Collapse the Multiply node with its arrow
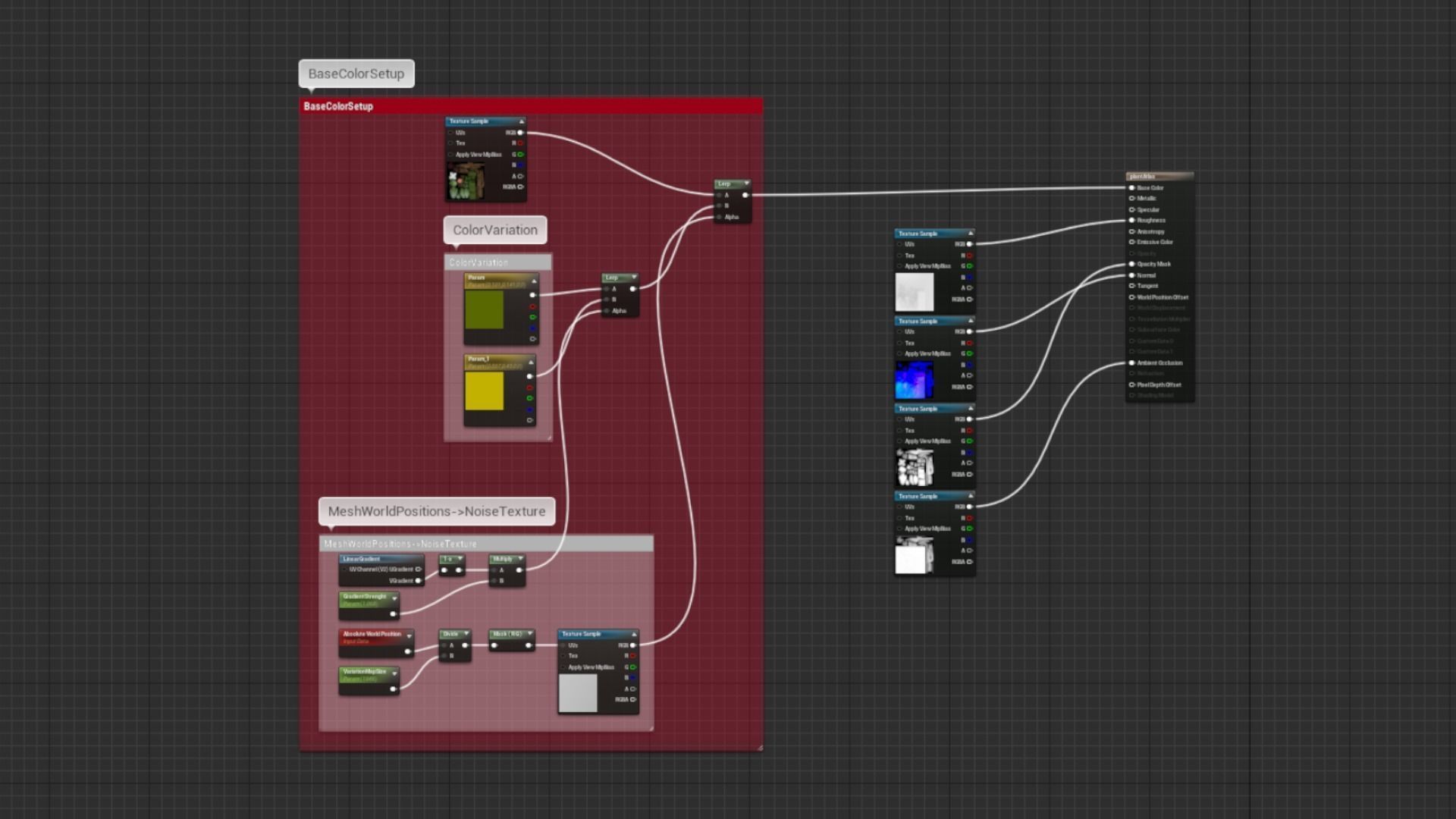The height and width of the screenshot is (819, 1456). tap(520, 559)
